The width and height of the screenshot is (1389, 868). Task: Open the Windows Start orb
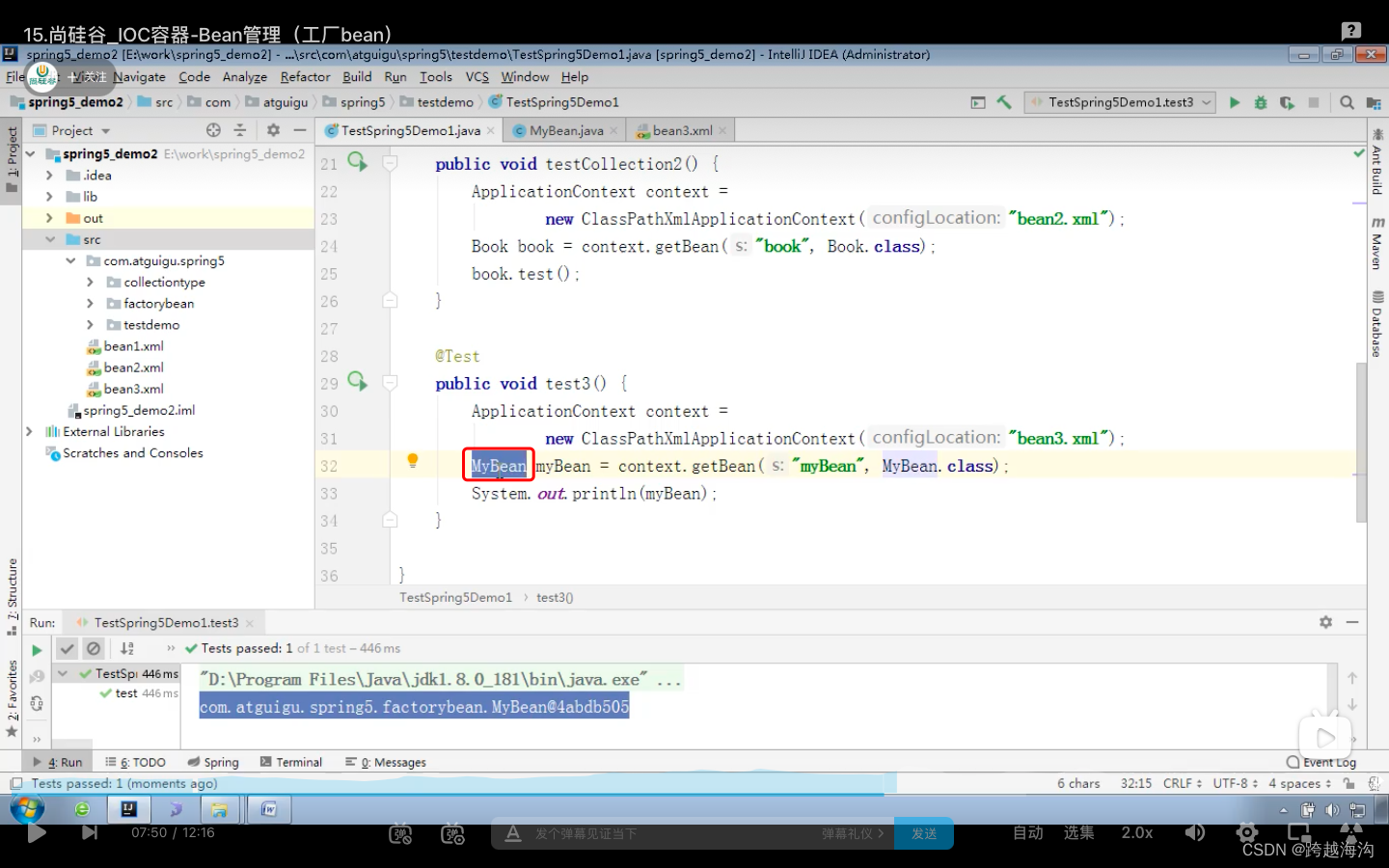(28, 808)
